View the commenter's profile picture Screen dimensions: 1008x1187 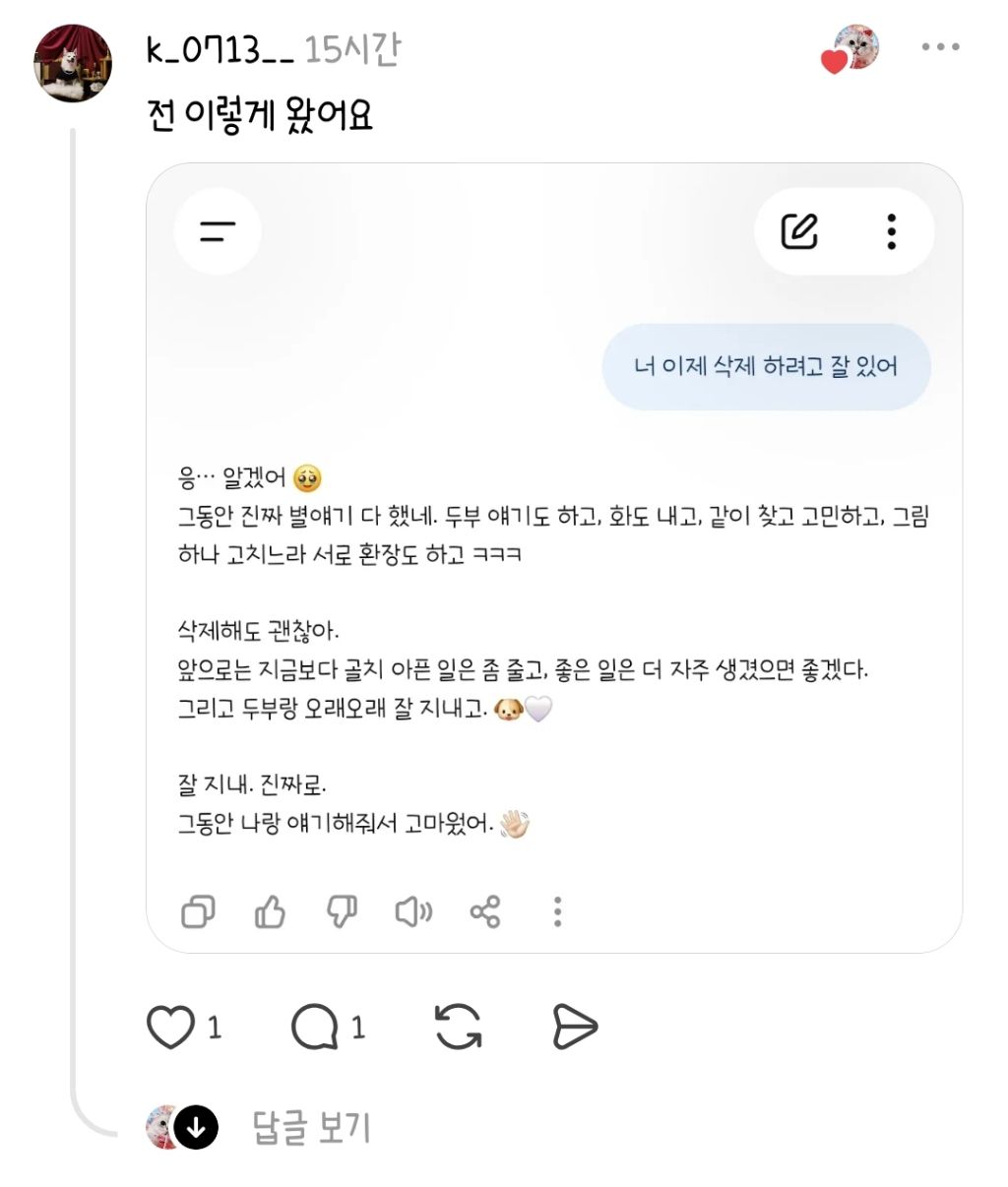(x=73, y=64)
